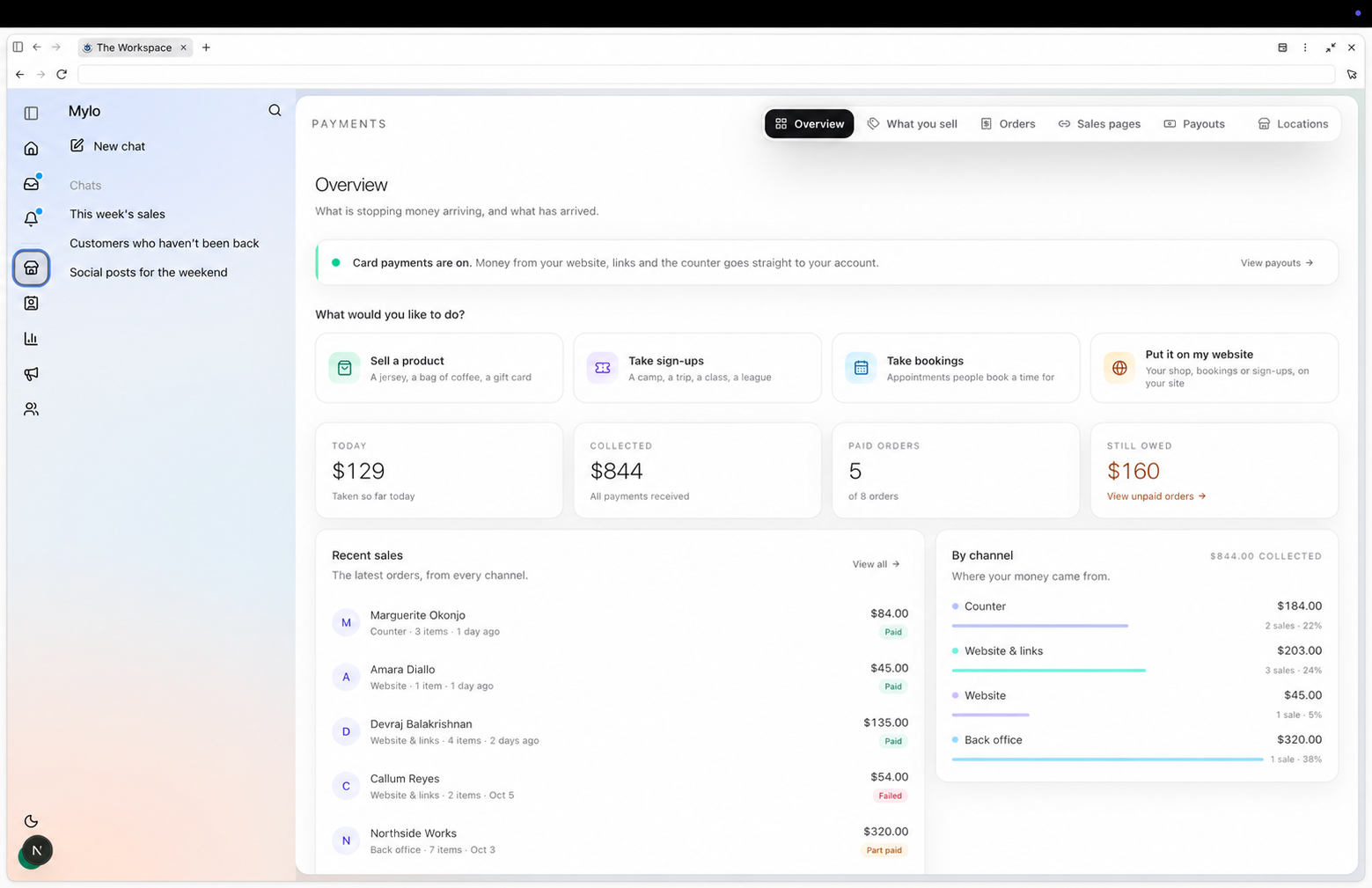Choose the Put it on my website card
This screenshot has width=1372, height=888.
1214,368
